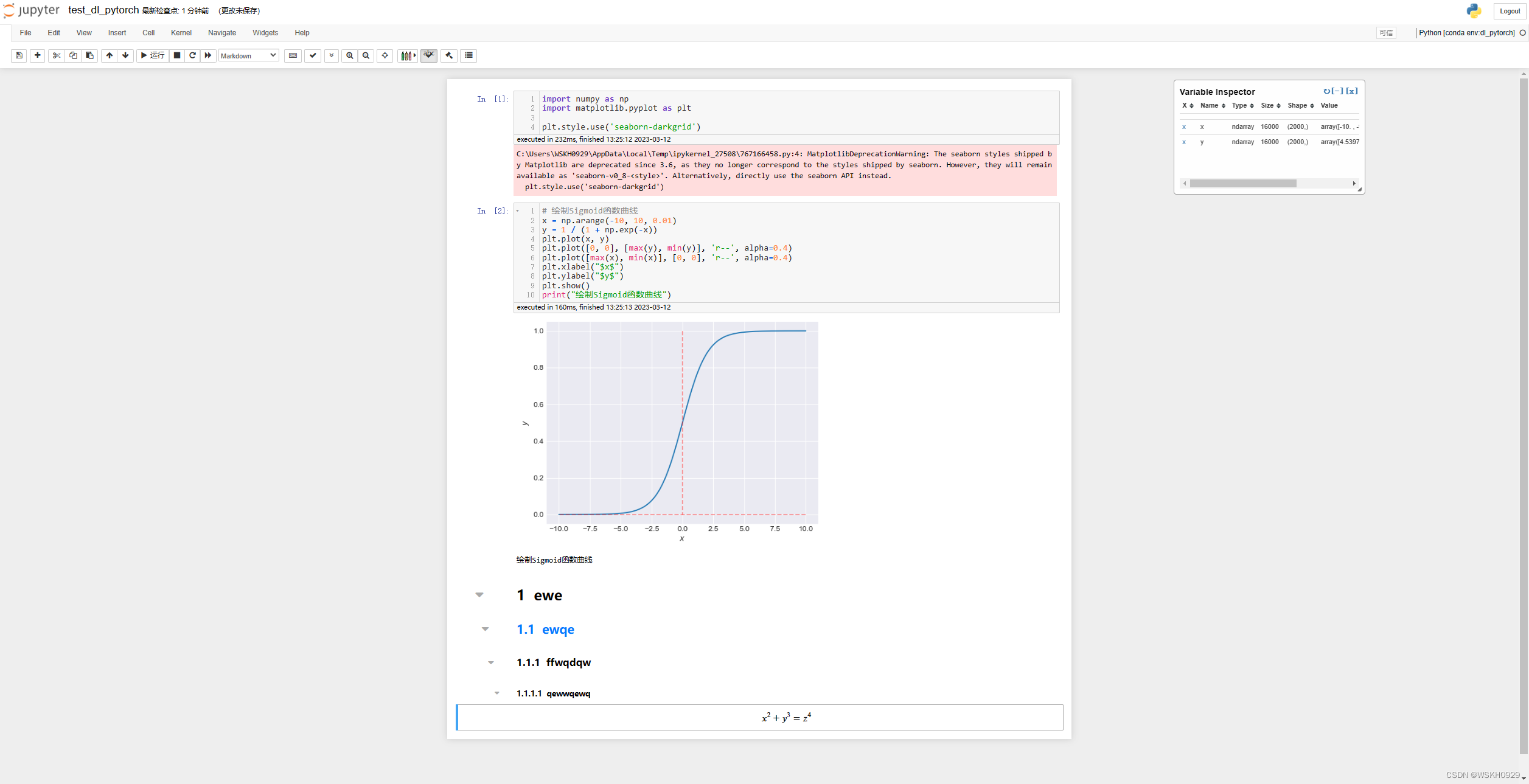Click the double chevron down toolbar icon

[x=332, y=55]
